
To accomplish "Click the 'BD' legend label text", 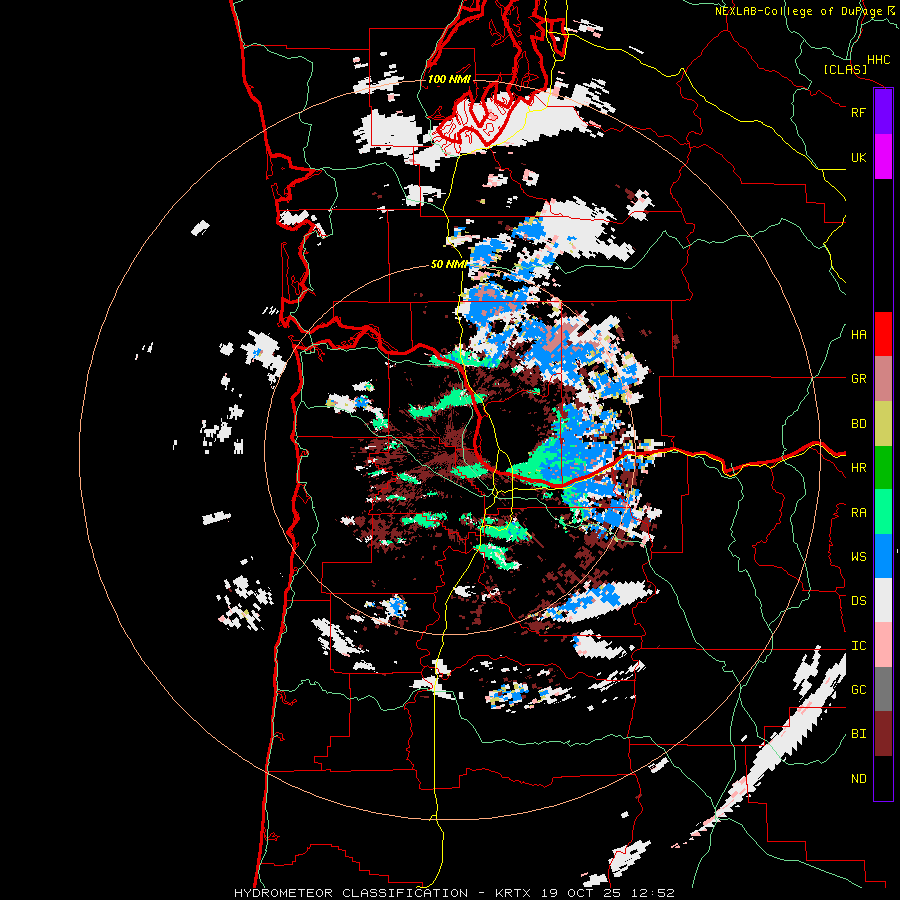I will point(858,424).
